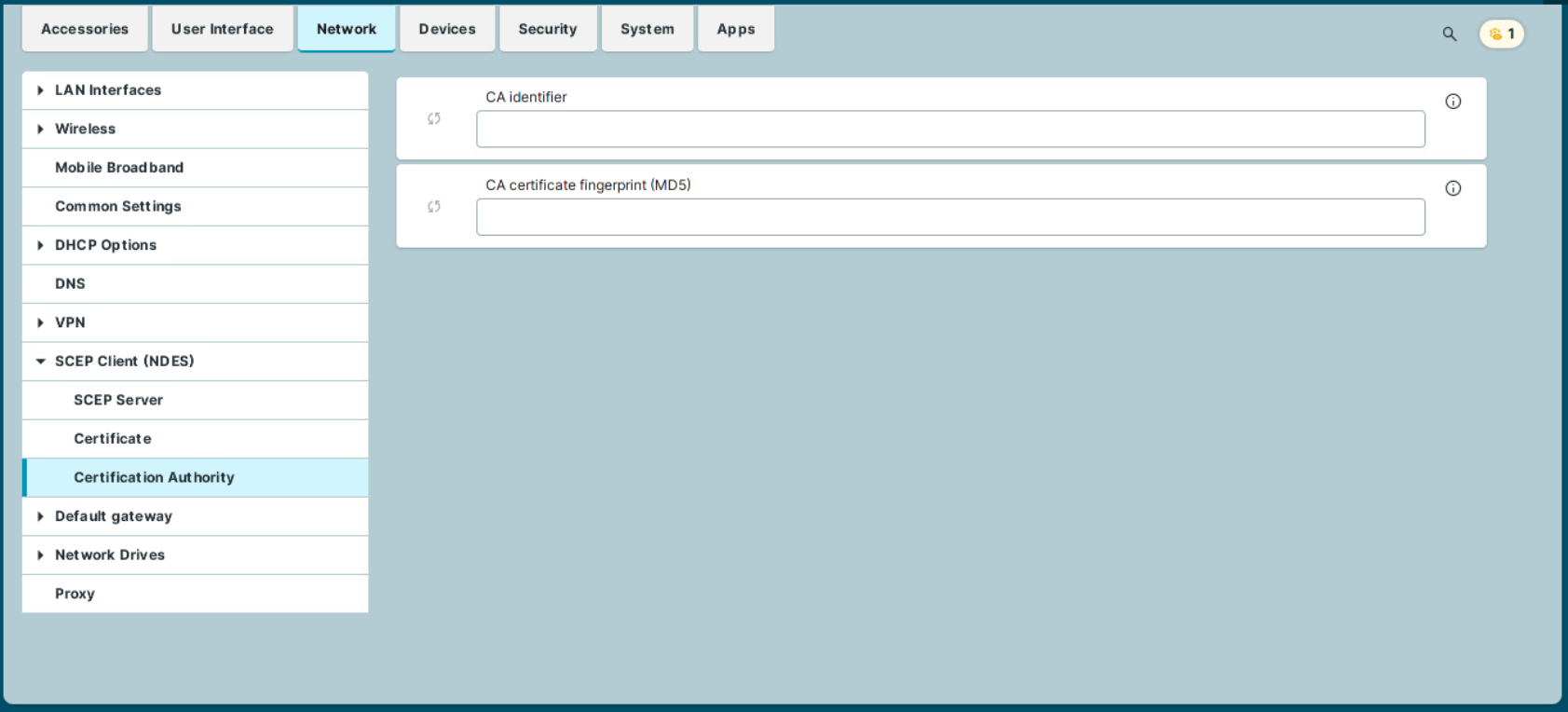Open the notification badge showing 1
The image size is (1568, 712).
click(1501, 34)
